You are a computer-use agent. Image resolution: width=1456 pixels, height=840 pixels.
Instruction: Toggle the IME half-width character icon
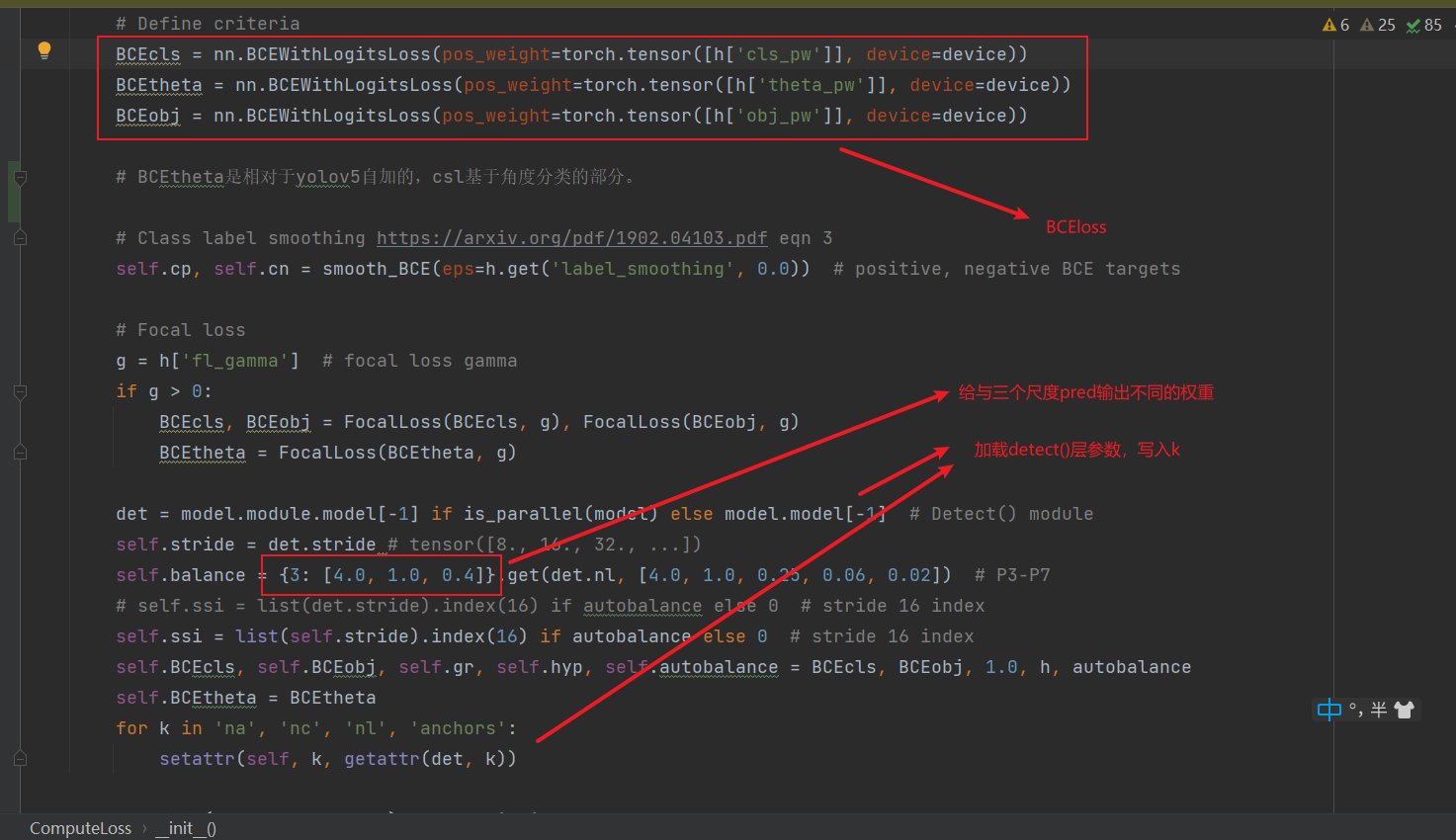coord(1378,710)
